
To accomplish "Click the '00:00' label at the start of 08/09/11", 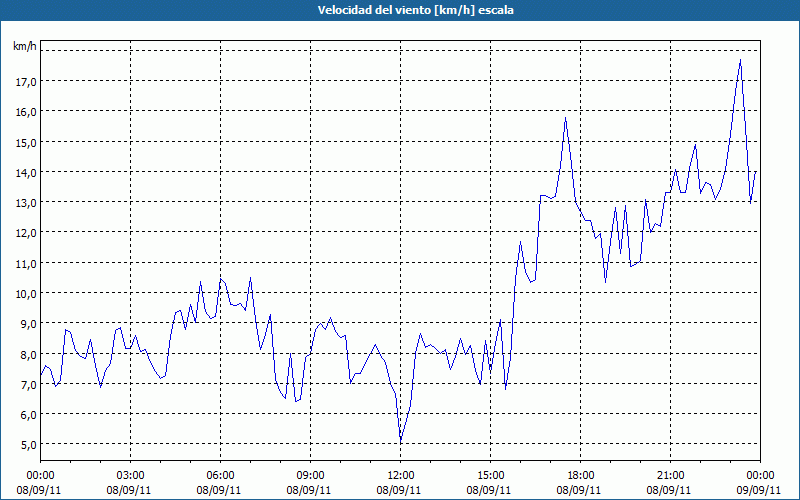I will (x=40, y=476).
